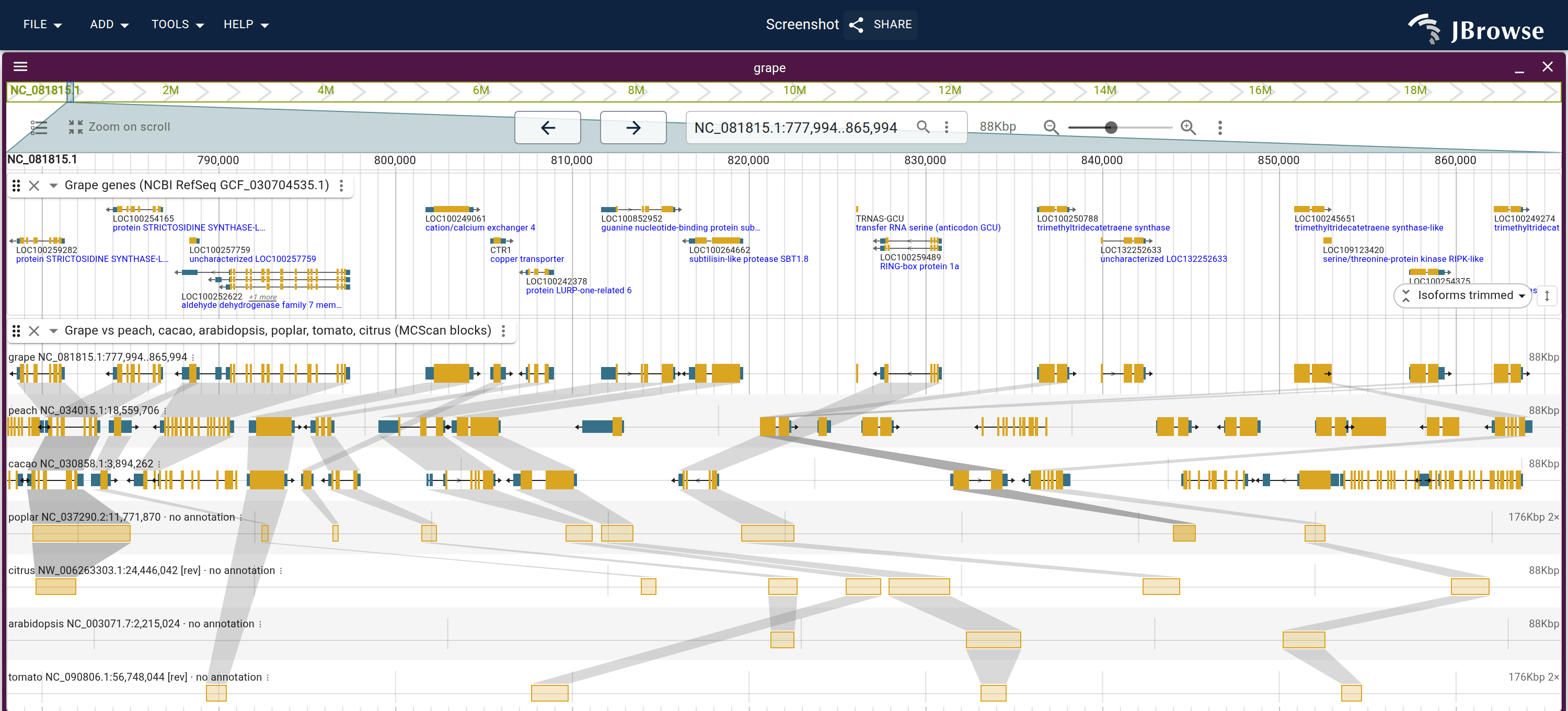Collapse the MCScan blocks track

coord(53,330)
